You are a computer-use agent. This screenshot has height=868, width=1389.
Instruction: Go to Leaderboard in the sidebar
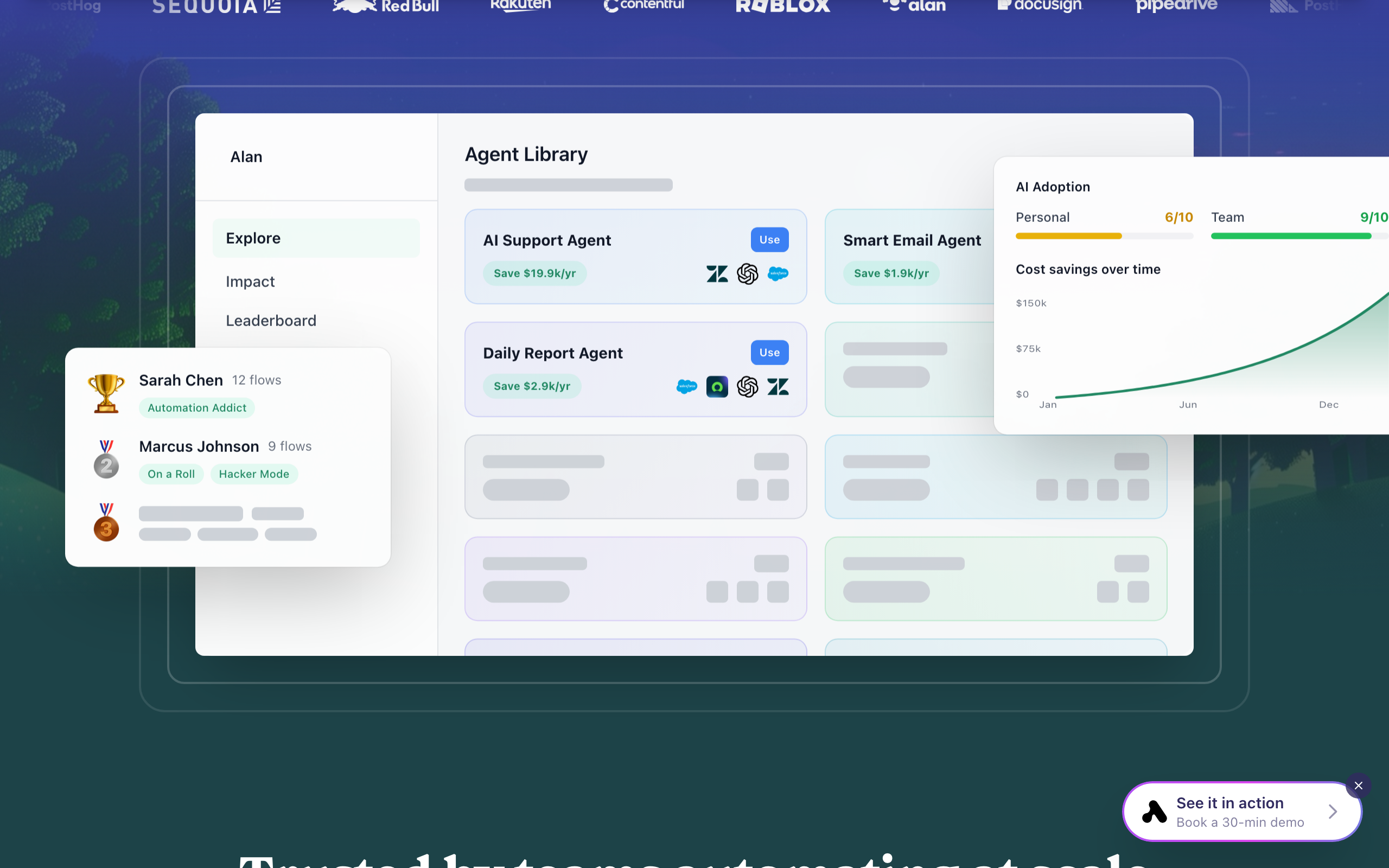click(x=271, y=320)
